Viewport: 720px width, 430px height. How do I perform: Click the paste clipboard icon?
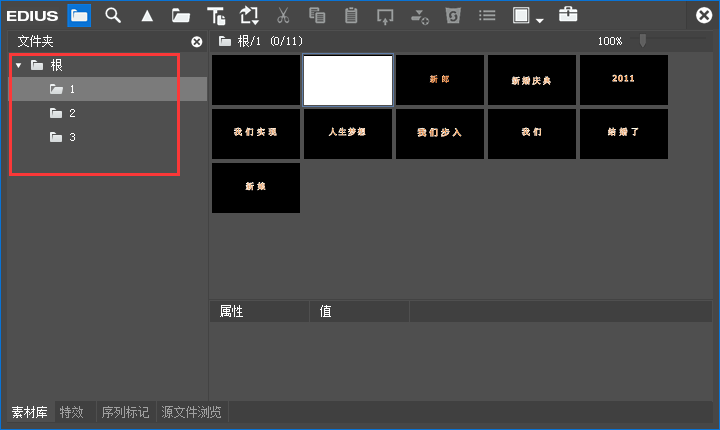pos(351,15)
